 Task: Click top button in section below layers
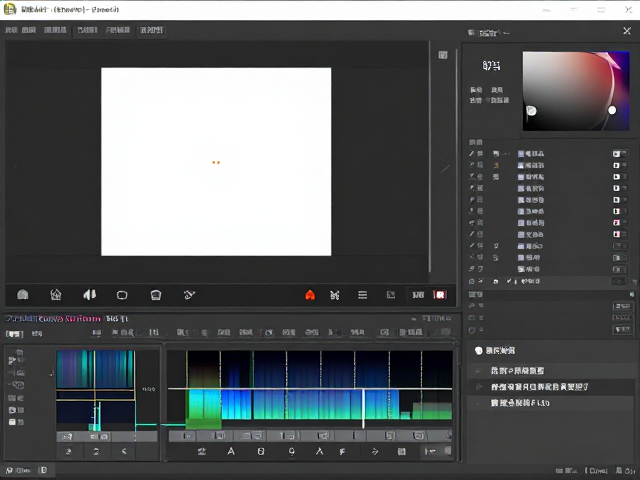click(622, 306)
